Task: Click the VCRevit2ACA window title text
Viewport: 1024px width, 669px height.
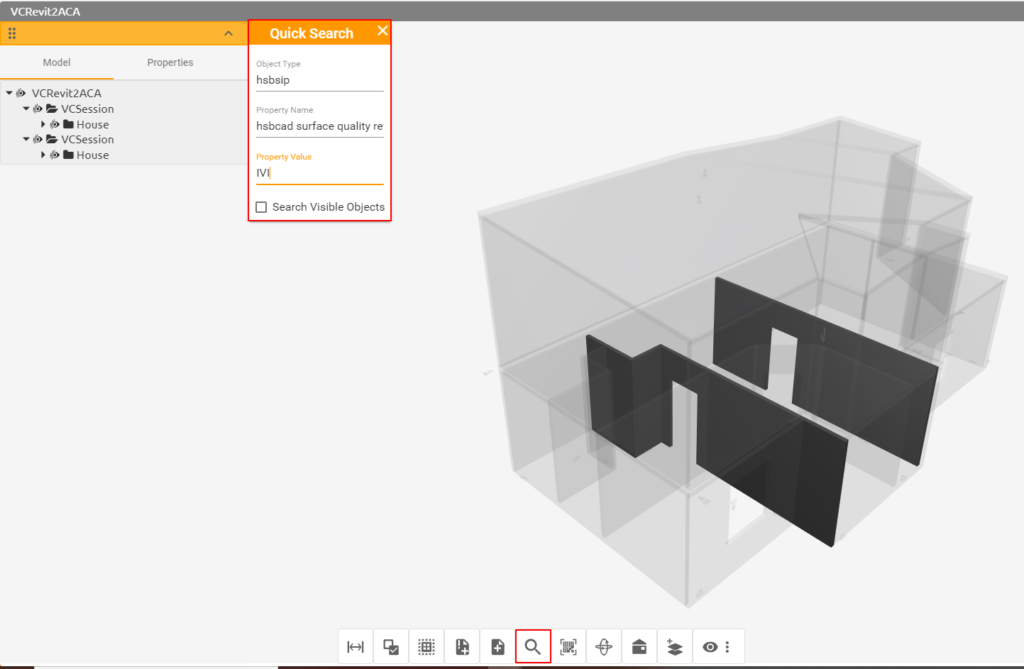Action: [45, 12]
